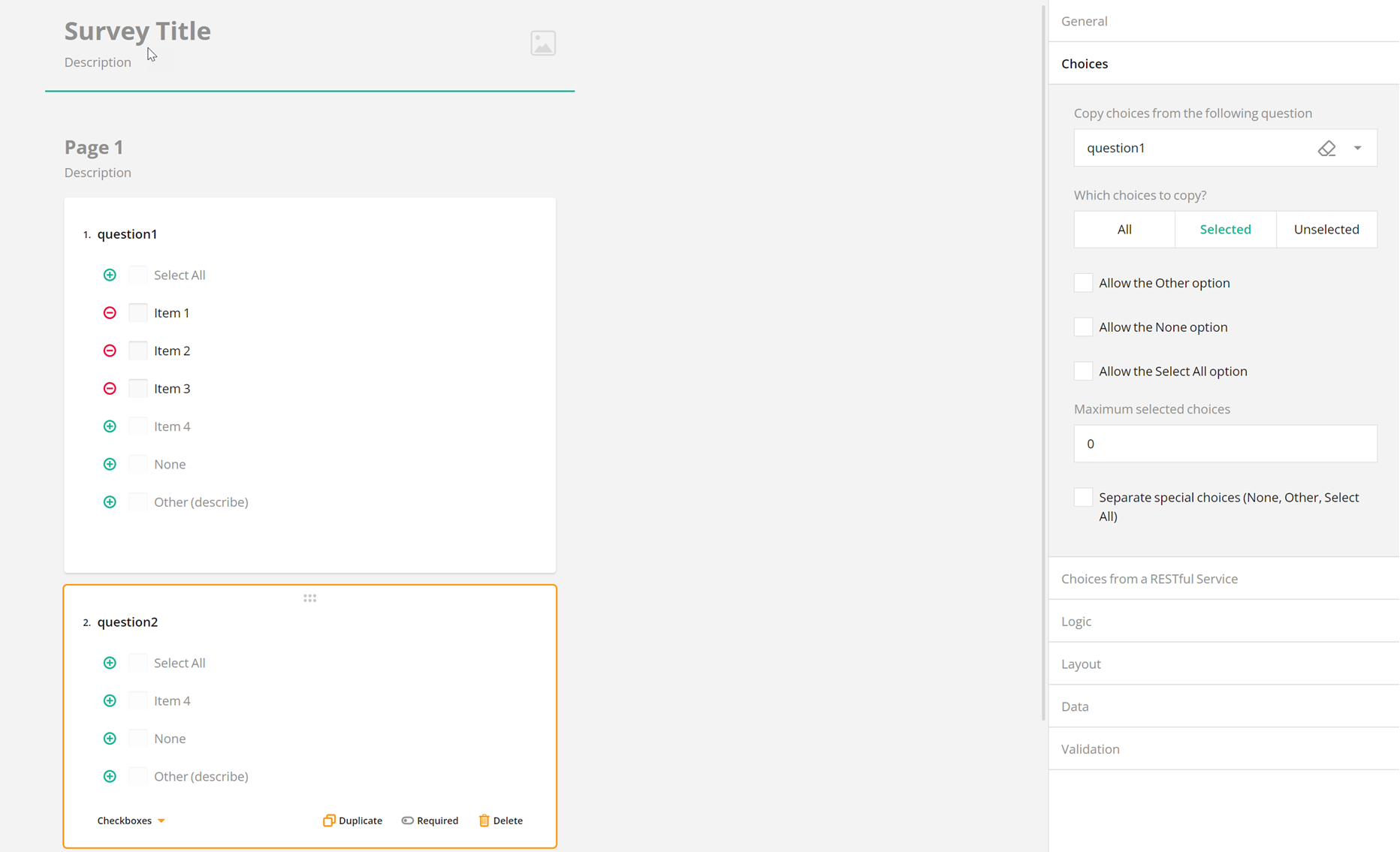
Task: Switch to the General settings section
Action: (1085, 21)
